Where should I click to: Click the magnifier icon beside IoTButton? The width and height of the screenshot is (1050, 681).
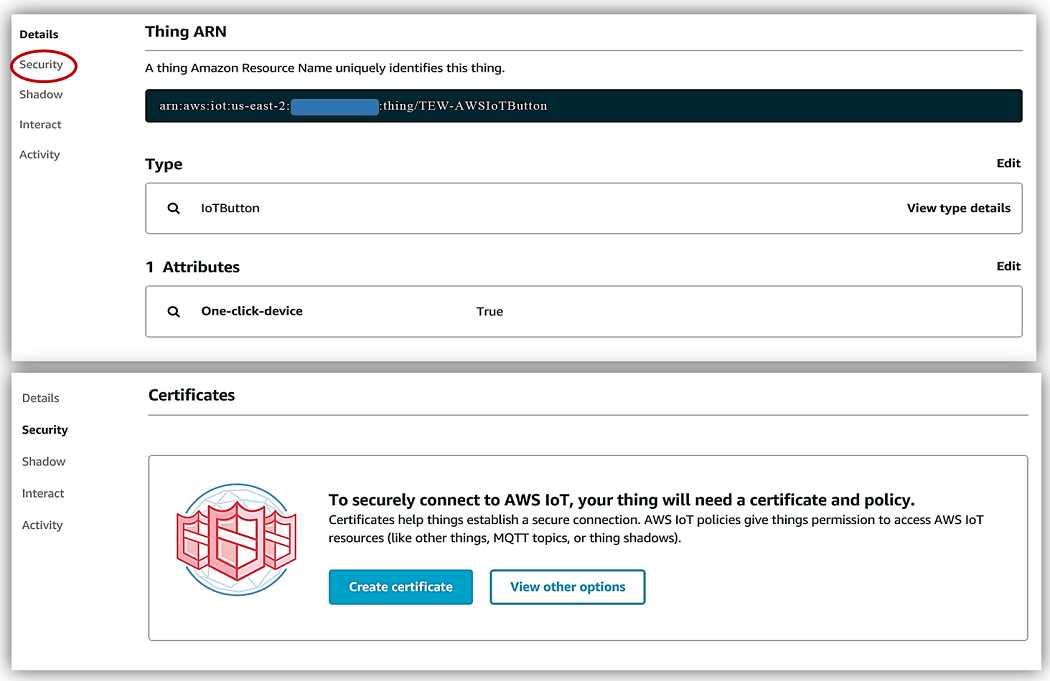point(174,208)
